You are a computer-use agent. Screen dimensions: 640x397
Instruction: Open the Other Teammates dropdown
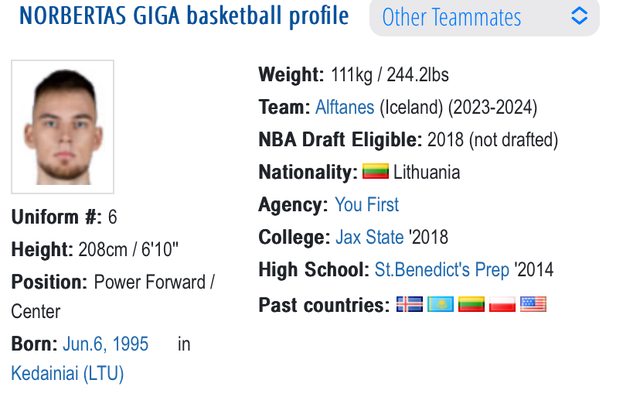point(484,17)
